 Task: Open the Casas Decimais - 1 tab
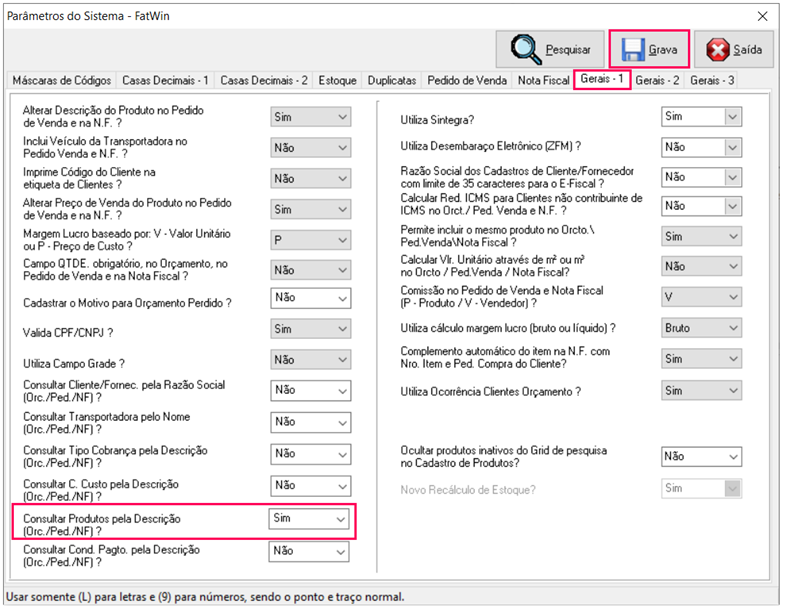pos(165,80)
